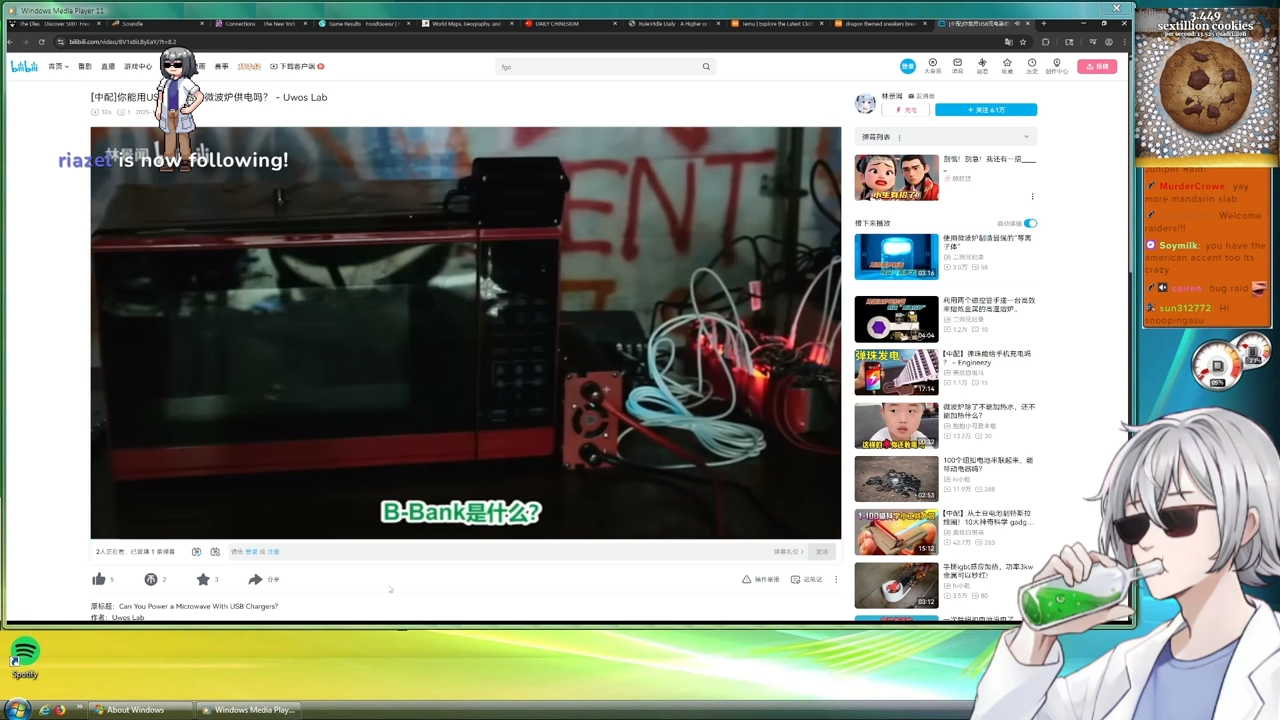Reload the page with the refresh icon
Image resolution: width=1280 pixels, height=720 pixels.
[41, 42]
